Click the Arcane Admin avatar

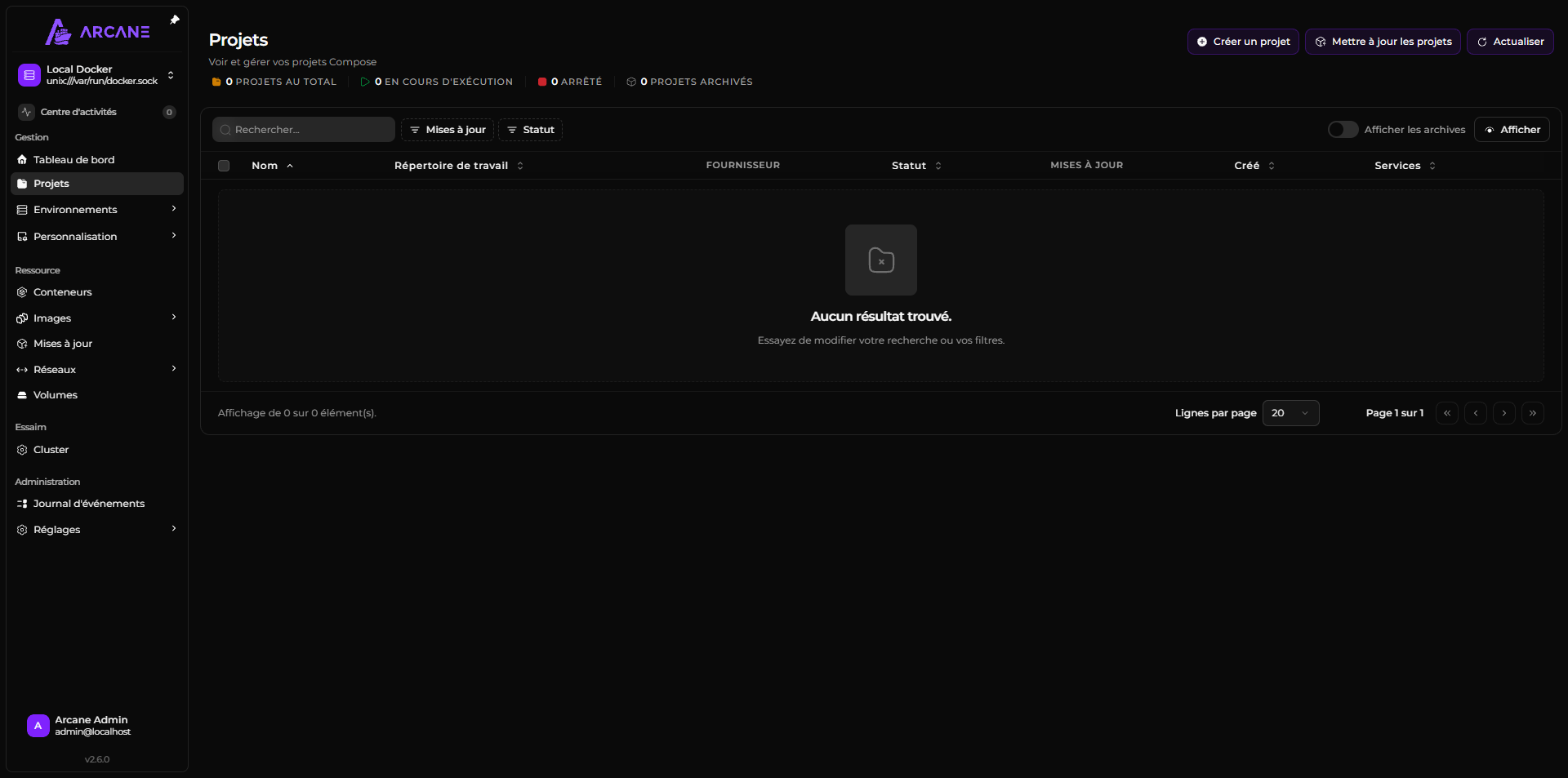[x=38, y=726]
